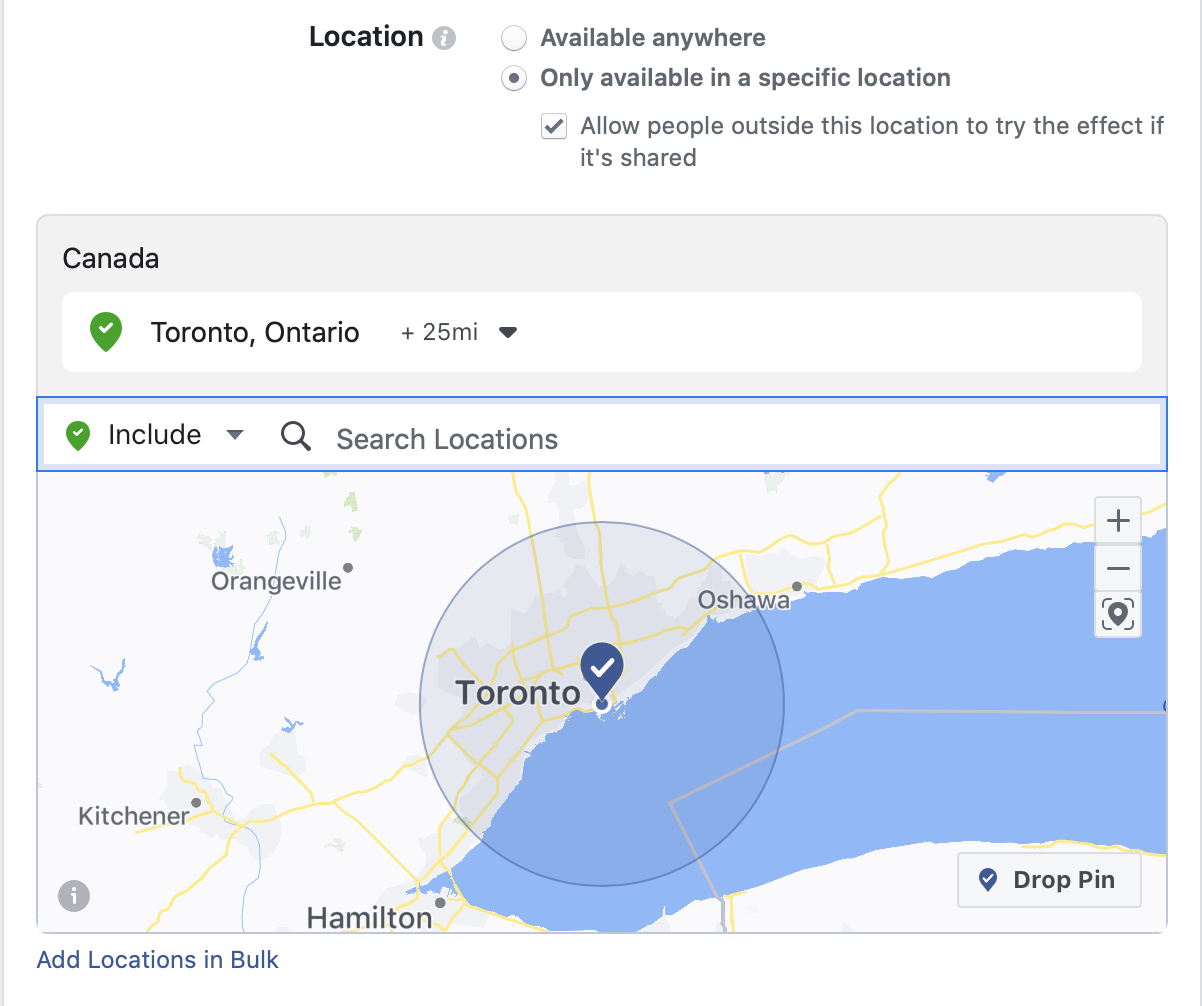Click the Drop Pin button
The width and height of the screenshot is (1202, 1006).
point(1049,880)
